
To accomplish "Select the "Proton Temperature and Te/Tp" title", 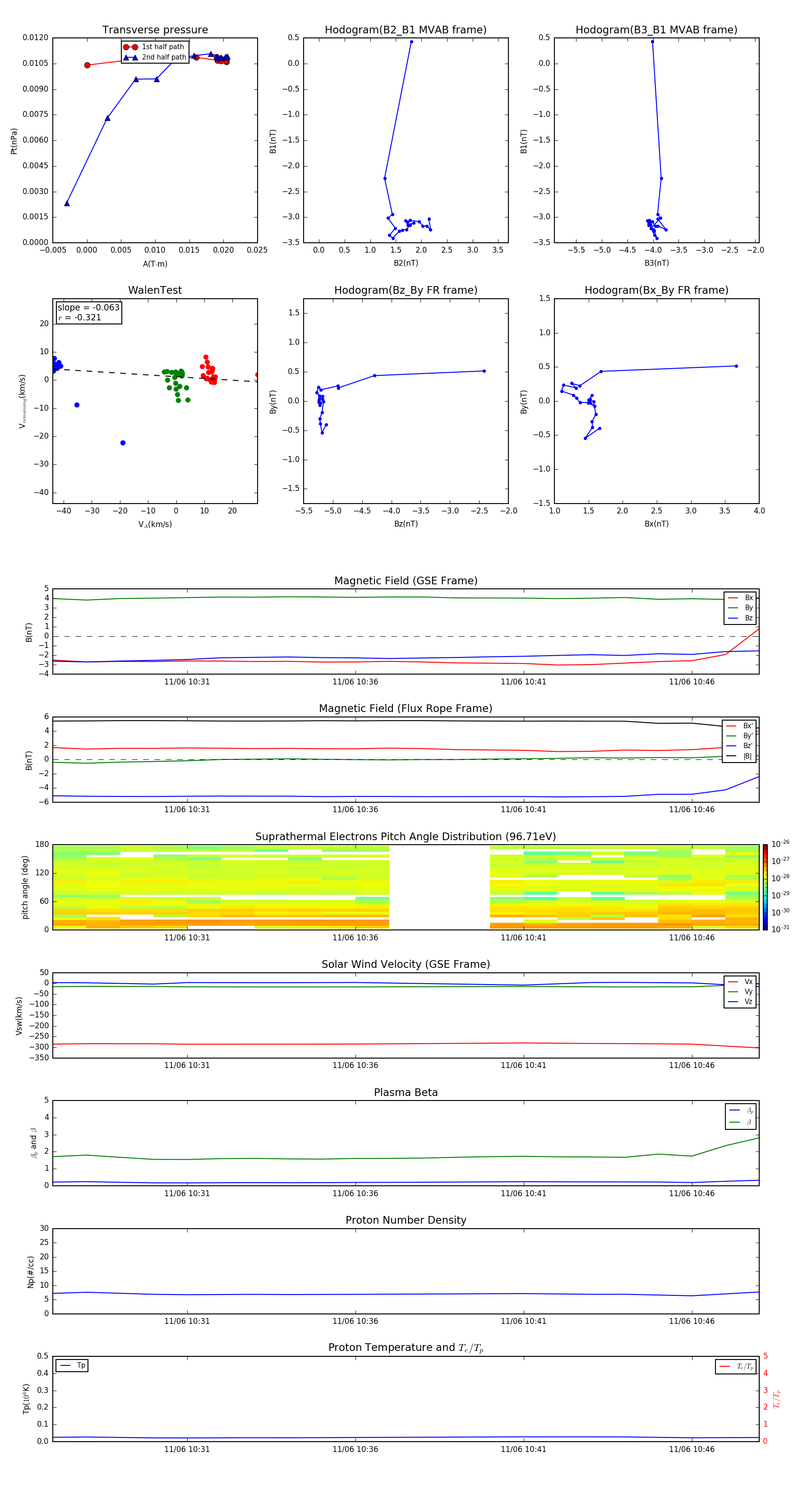I will click(x=406, y=1348).
